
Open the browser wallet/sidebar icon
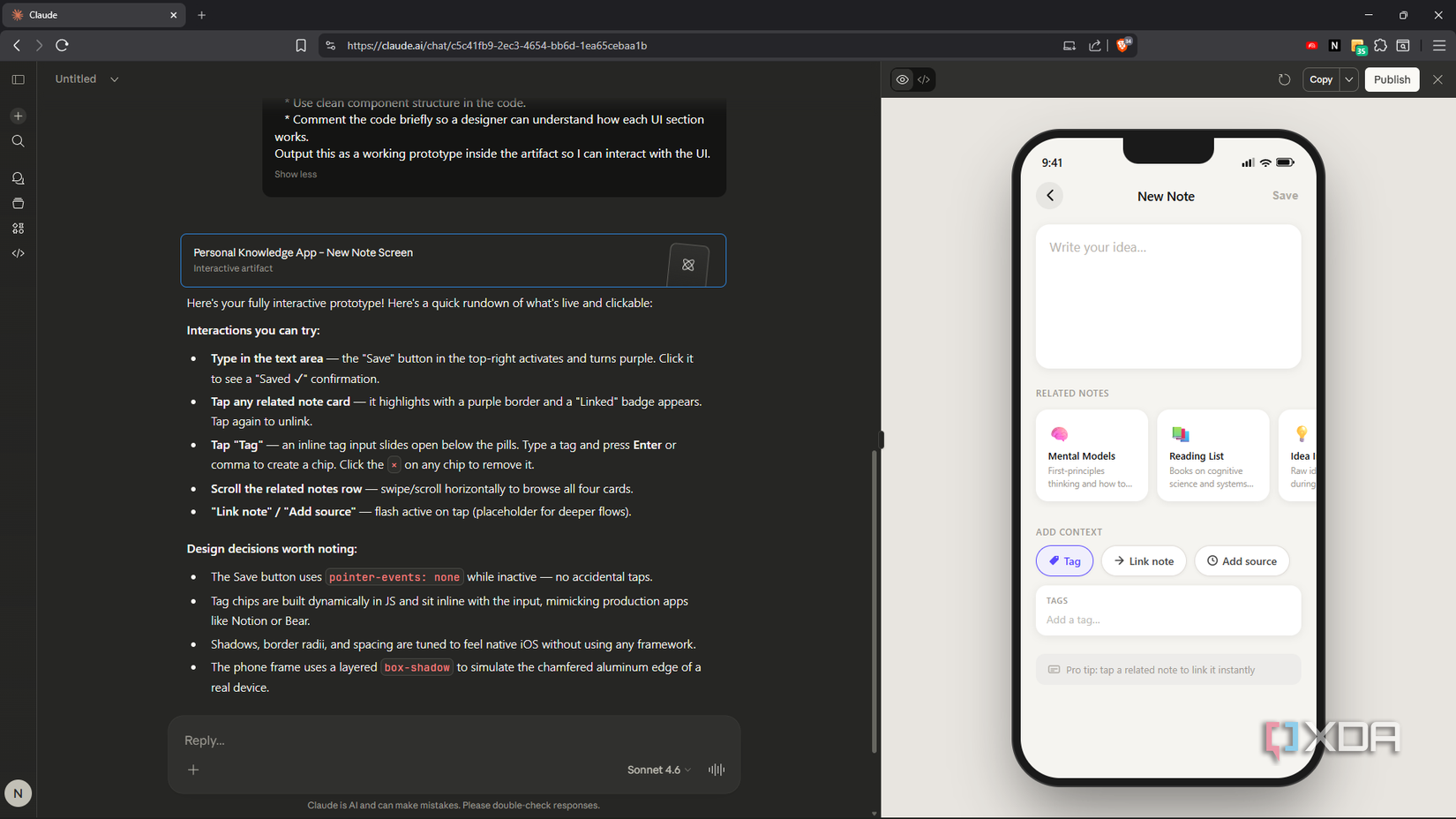1403,46
